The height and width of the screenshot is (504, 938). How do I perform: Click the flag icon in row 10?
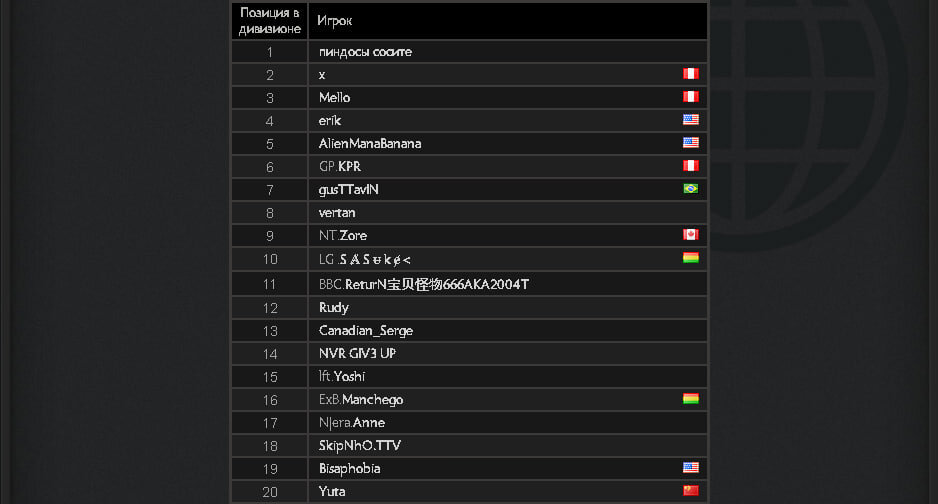[690, 258]
